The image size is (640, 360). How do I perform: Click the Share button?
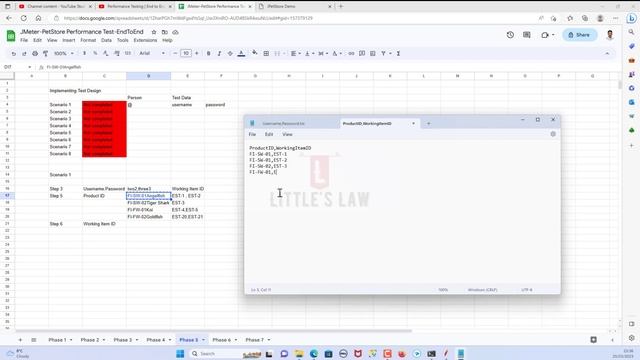[x=579, y=35]
